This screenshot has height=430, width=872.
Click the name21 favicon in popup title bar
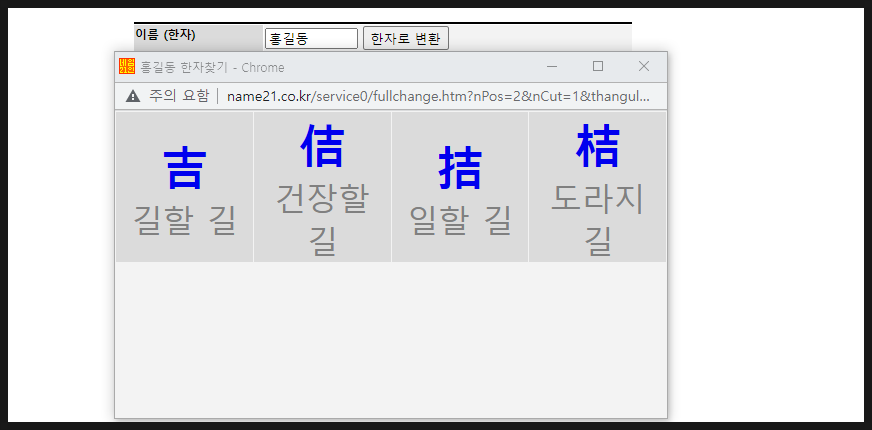point(127,67)
